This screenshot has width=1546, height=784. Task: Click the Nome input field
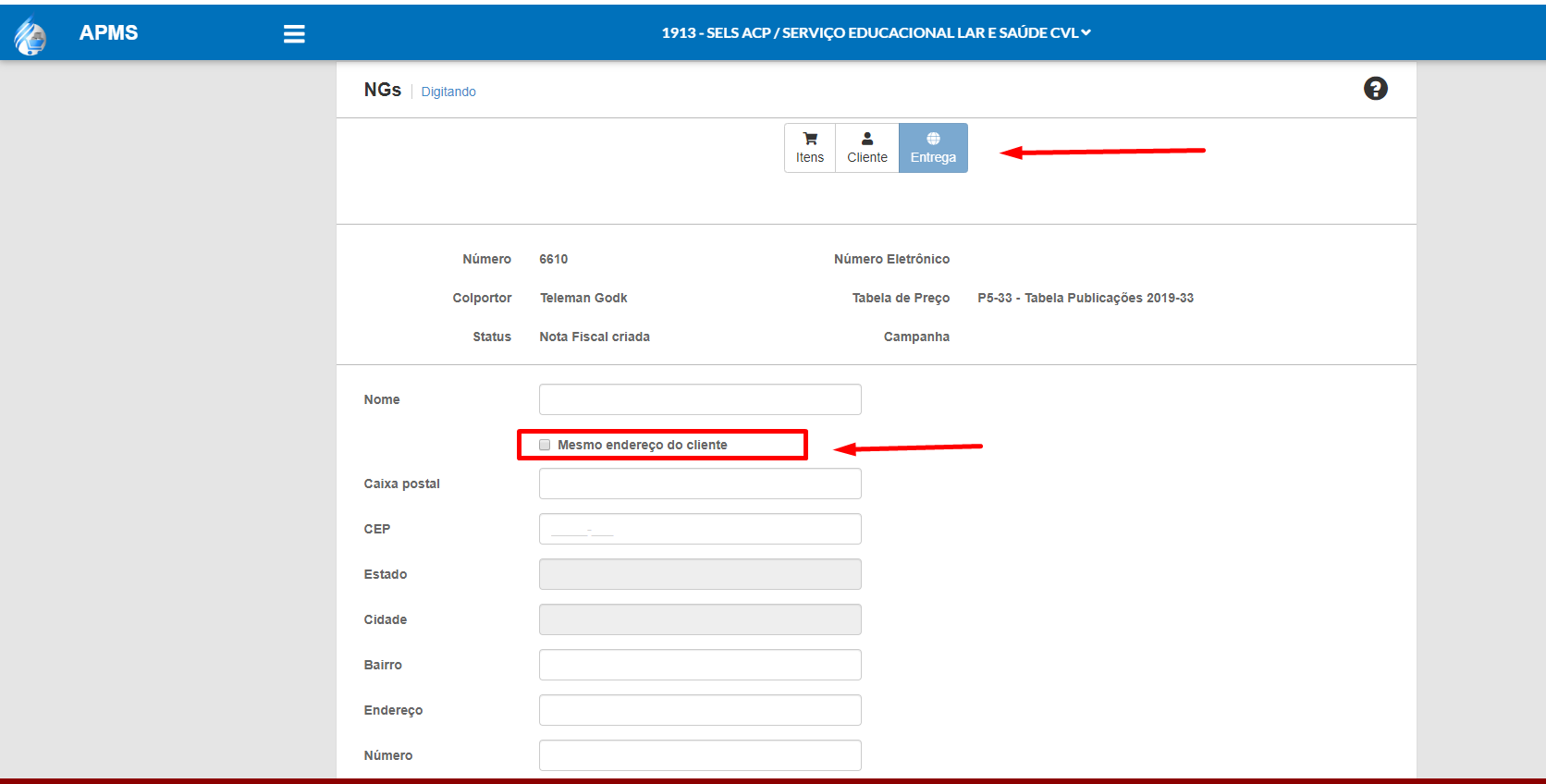click(700, 399)
